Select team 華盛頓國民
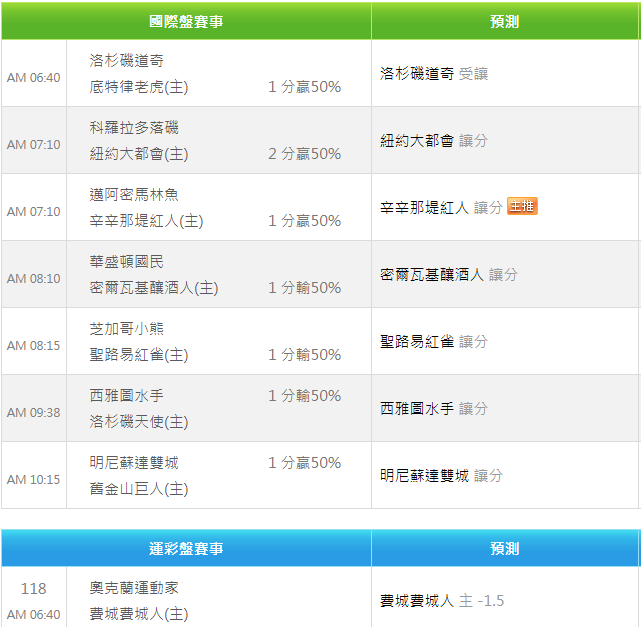 (x=127, y=262)
